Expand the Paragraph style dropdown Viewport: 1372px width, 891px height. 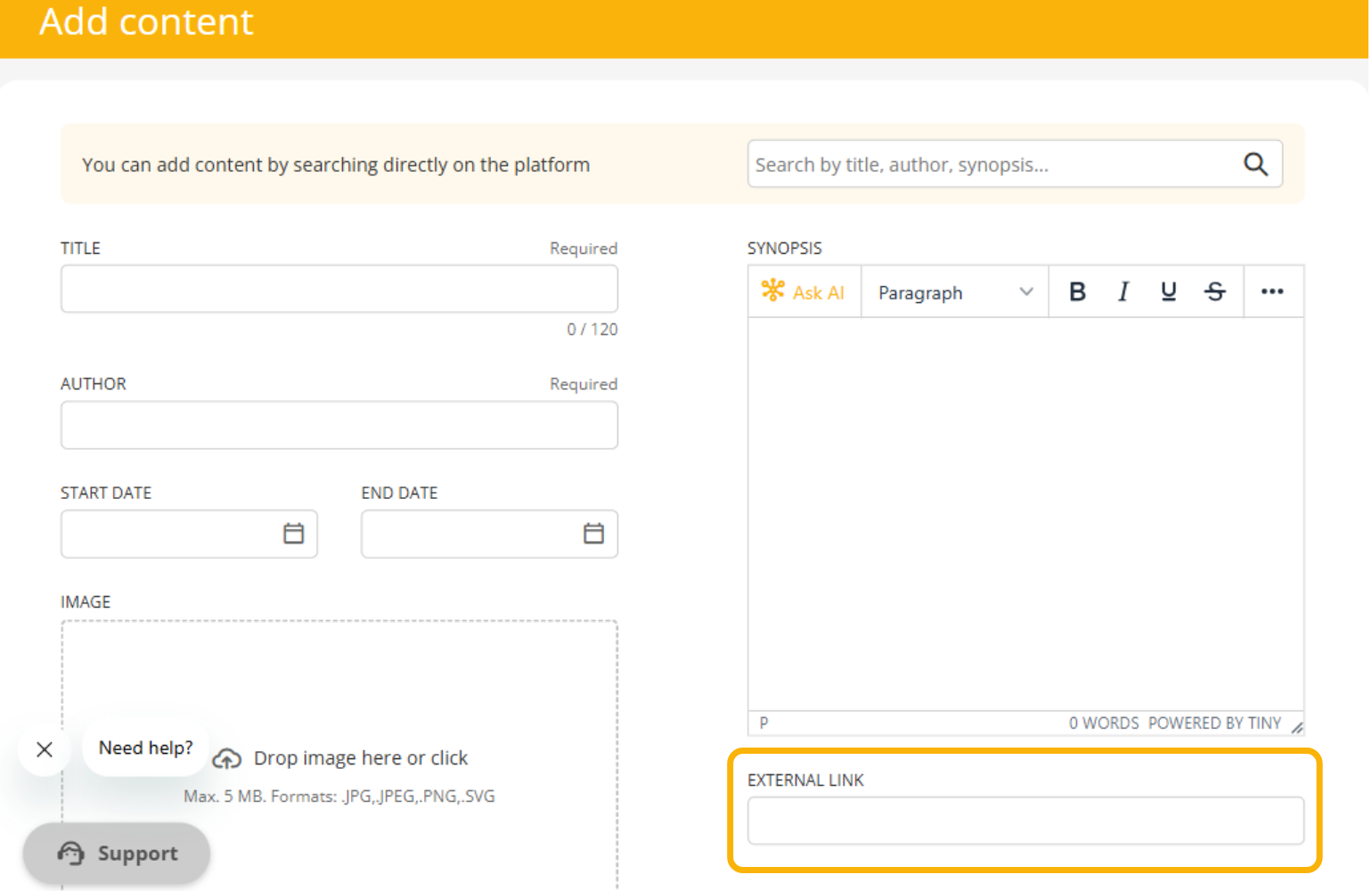pyautogui.click(x=954, y=292)
